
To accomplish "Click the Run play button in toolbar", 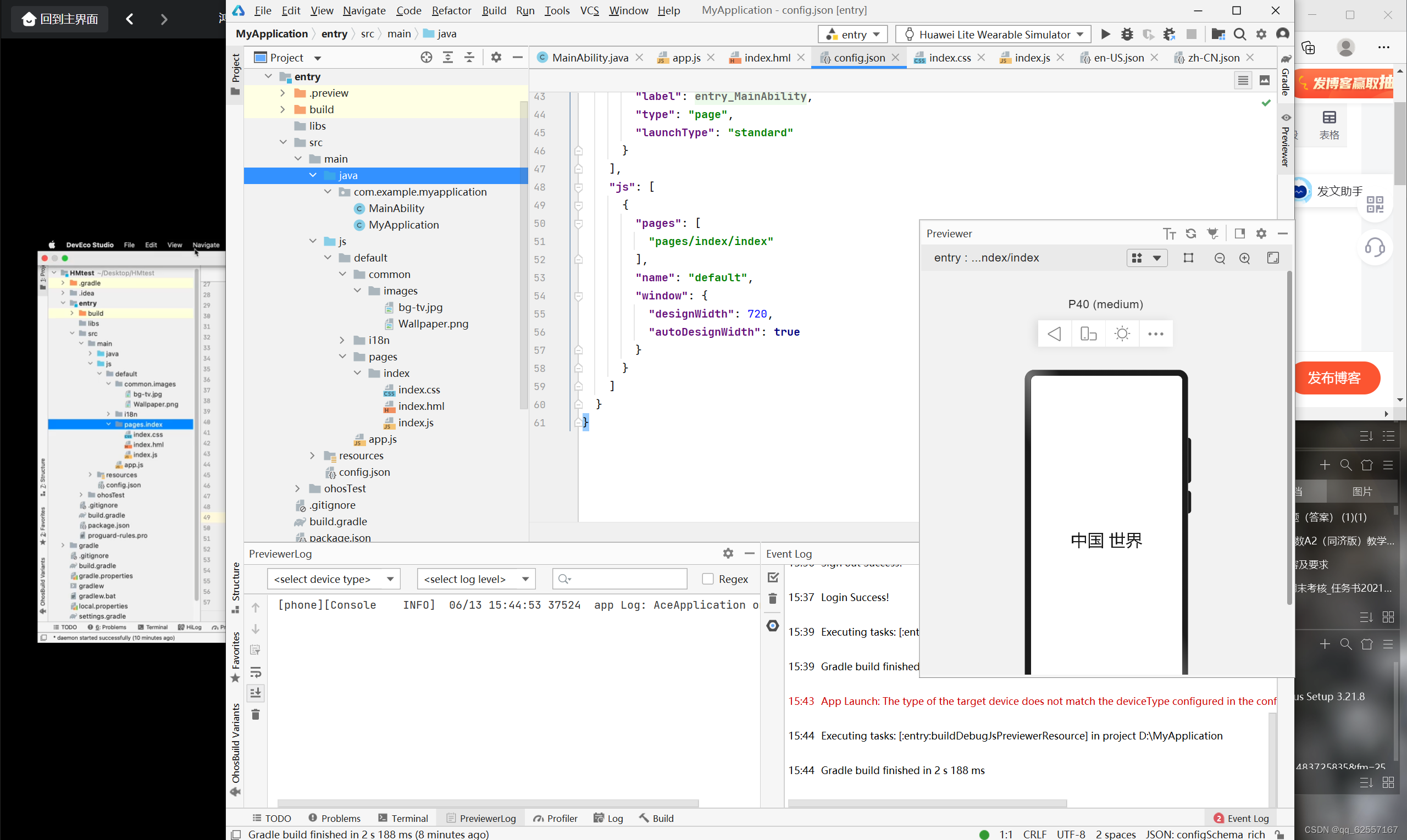I will click(x=1105, y=34).
